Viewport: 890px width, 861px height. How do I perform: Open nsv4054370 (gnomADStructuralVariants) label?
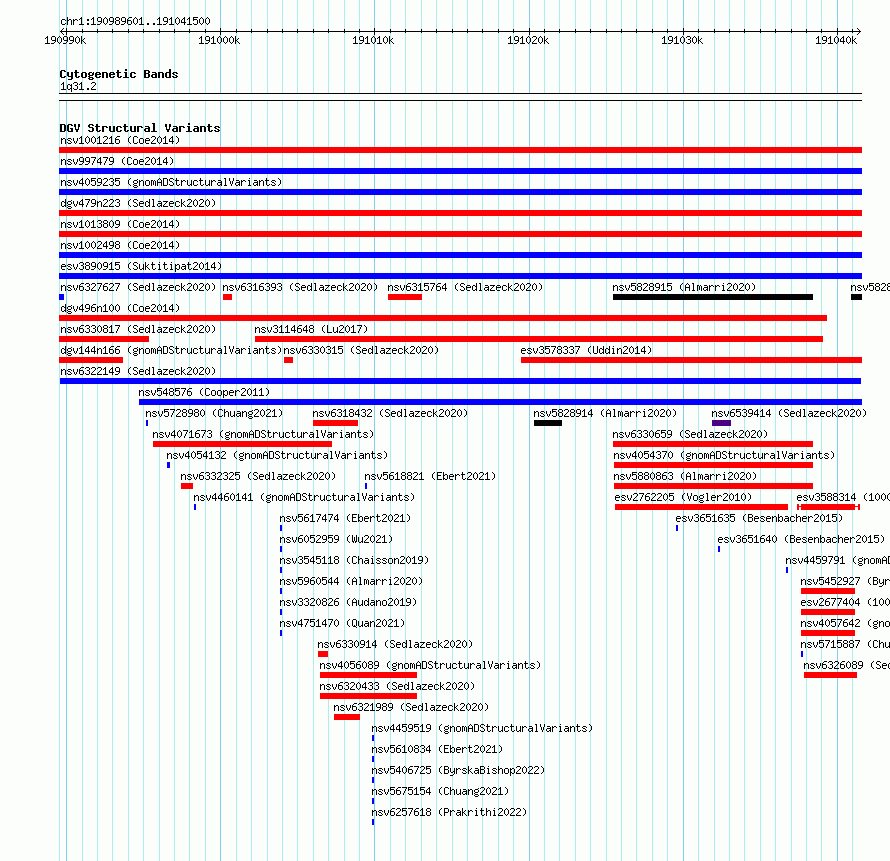[724, 455]
